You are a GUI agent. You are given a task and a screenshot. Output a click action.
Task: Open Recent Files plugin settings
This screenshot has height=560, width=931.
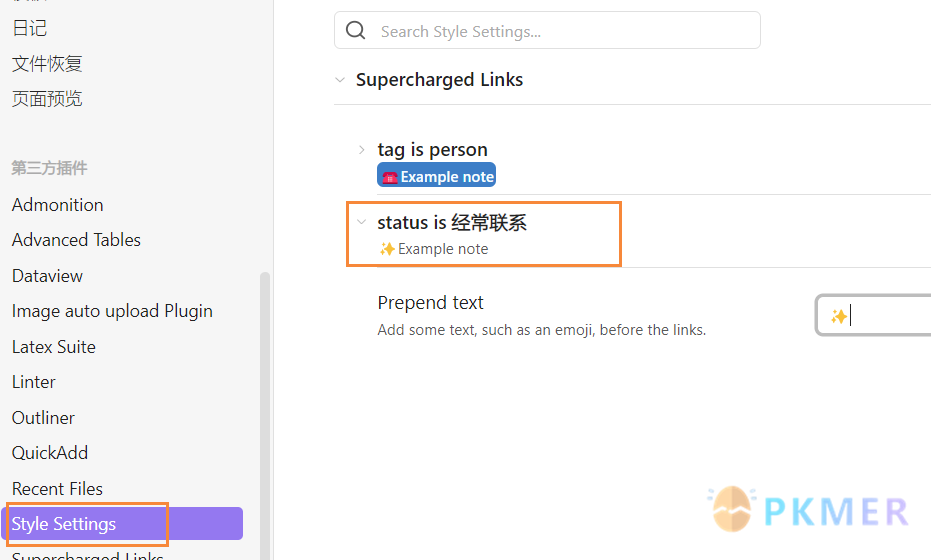point(57,489)
